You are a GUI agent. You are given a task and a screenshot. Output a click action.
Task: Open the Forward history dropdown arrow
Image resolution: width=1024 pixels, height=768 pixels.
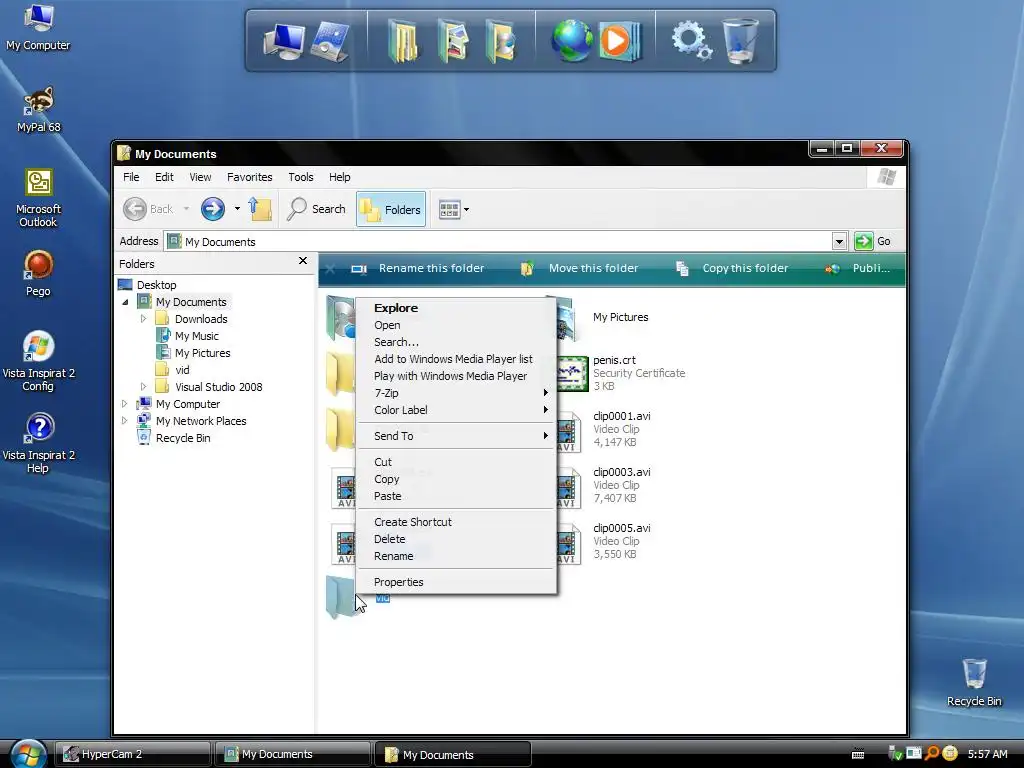pos(236,209)
